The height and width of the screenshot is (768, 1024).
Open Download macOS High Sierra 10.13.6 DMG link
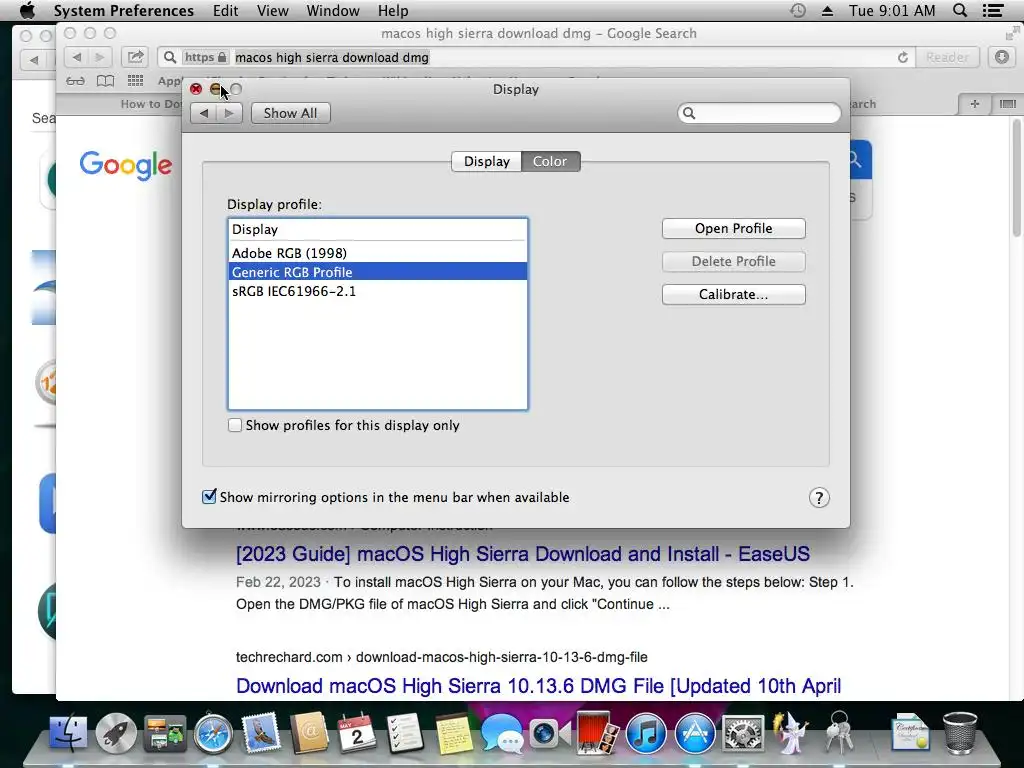pos(538,686)
